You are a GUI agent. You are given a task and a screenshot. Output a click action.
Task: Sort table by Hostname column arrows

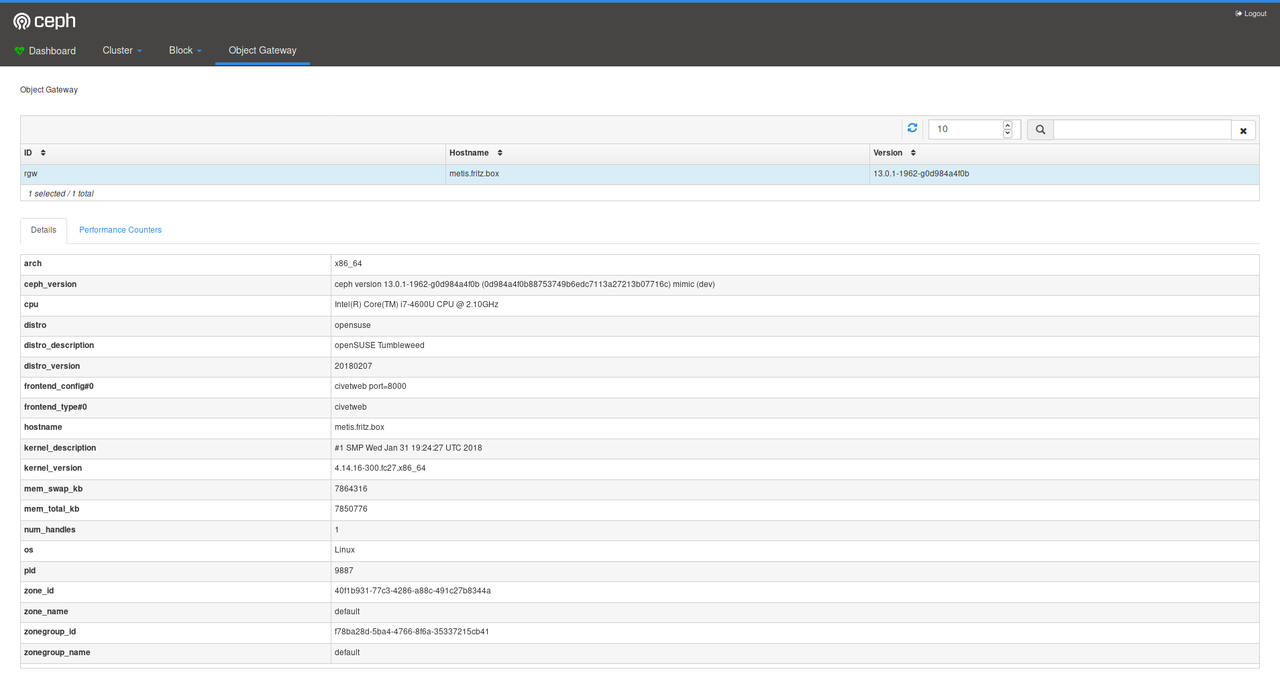(x=500, y=153)
